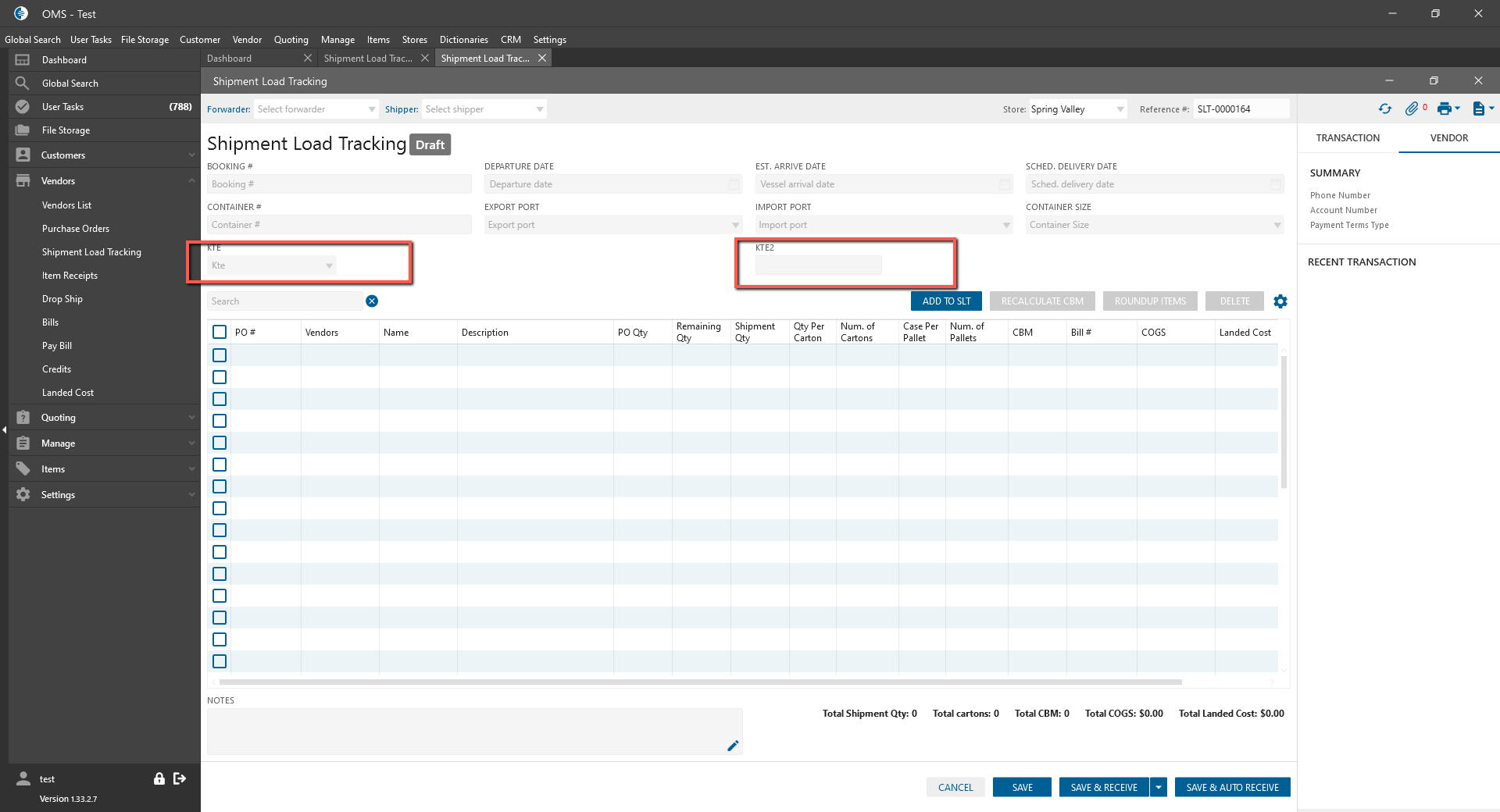The height and width of the screenshot is (812, 1500).
Task: Check the last visible row checkbox in the grid
Action: click(220, 661)
